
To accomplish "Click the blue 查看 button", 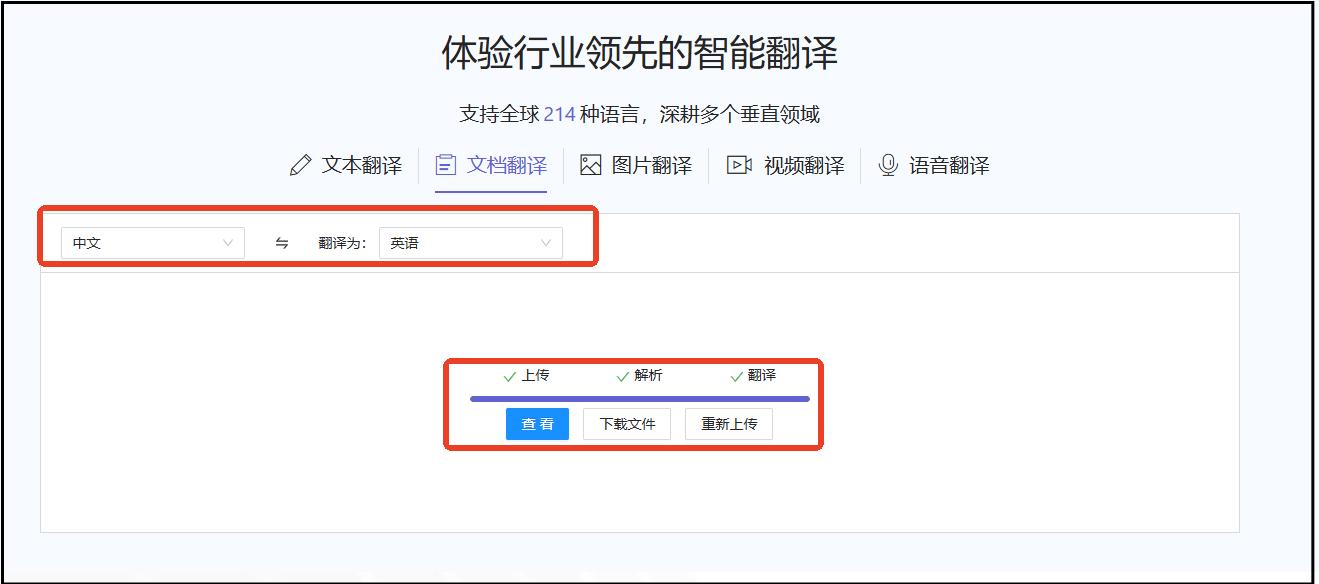I will coord(537,424).
